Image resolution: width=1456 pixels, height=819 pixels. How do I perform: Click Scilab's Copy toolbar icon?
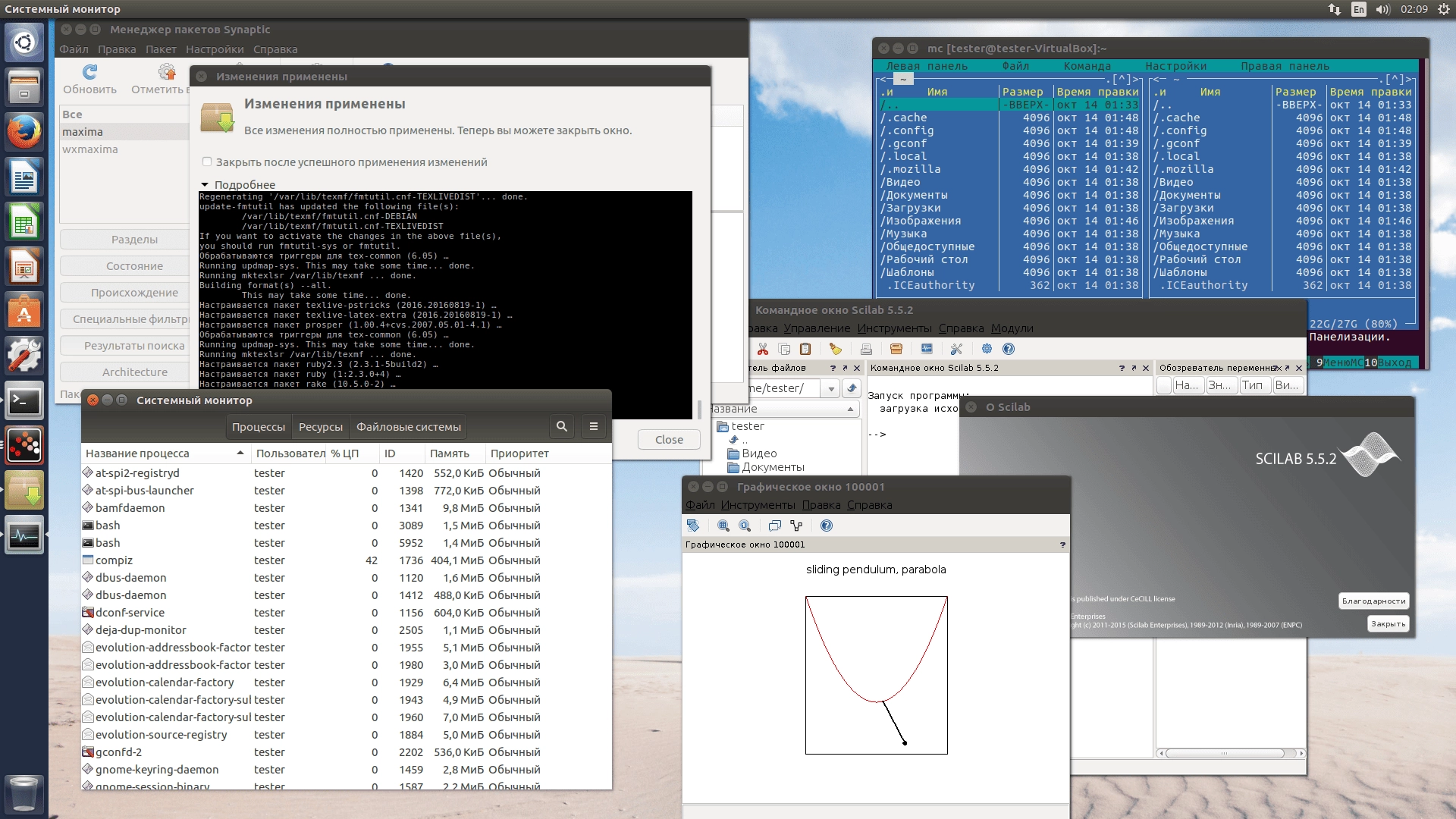[784, 349]
